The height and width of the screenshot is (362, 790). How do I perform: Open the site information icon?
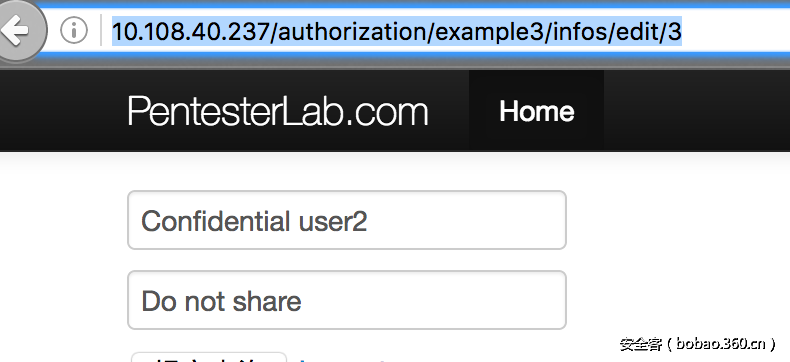(74, 31)
